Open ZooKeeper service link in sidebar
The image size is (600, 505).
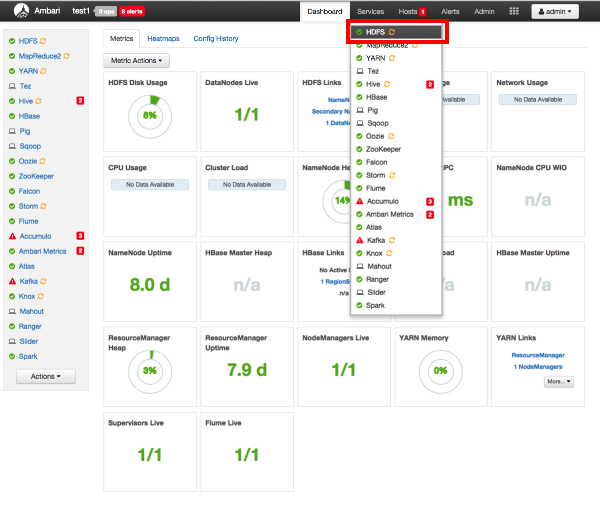point(36,176)
